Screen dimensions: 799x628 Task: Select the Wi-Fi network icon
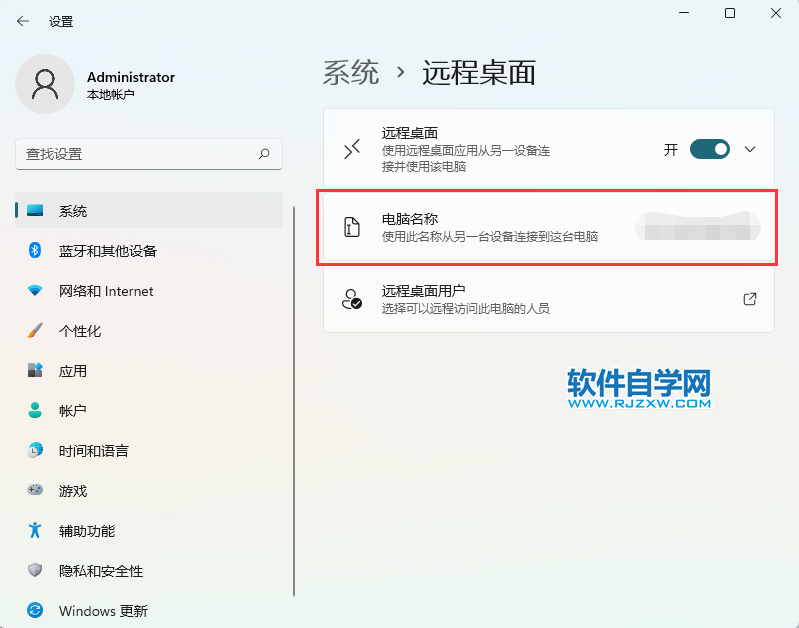coord(35,291)
